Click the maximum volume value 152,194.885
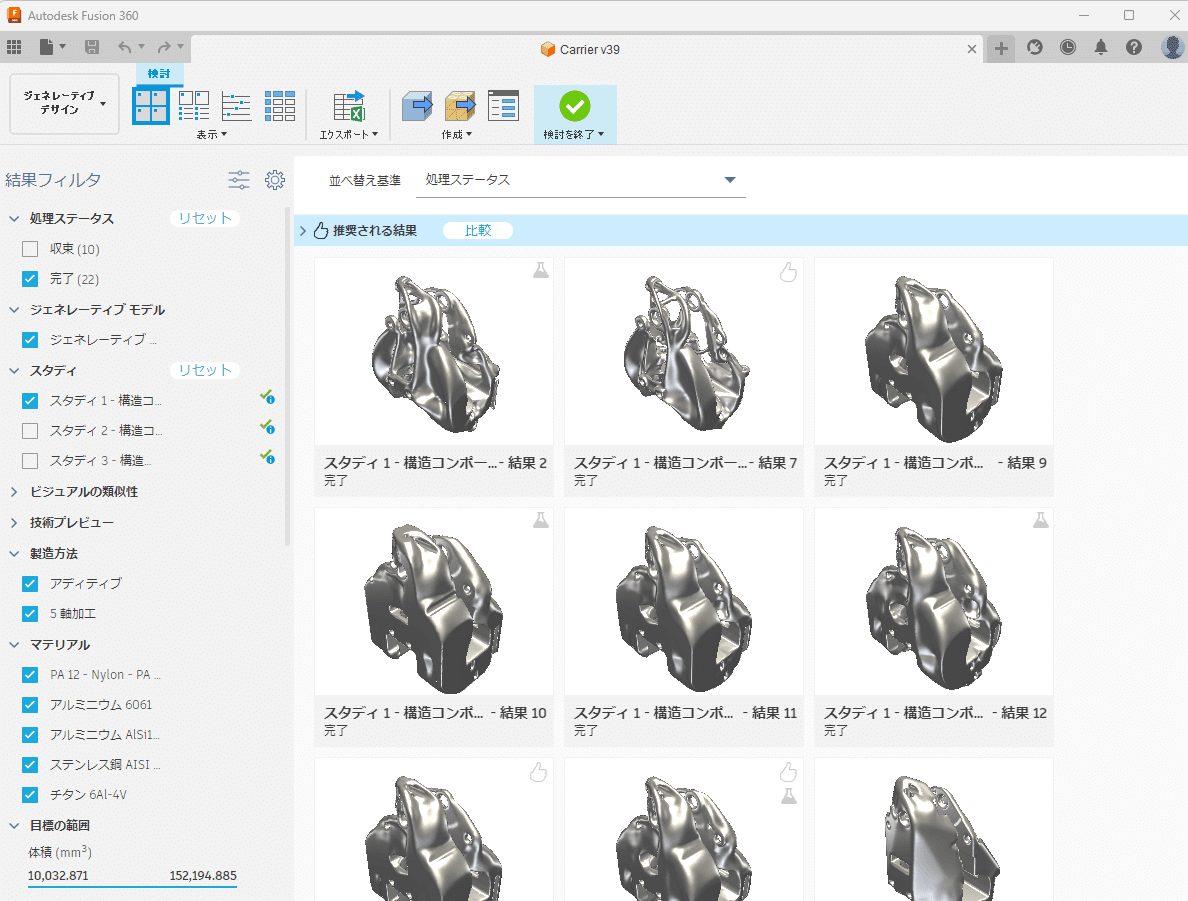The image size is (1188, 901). tap(203, 876)
